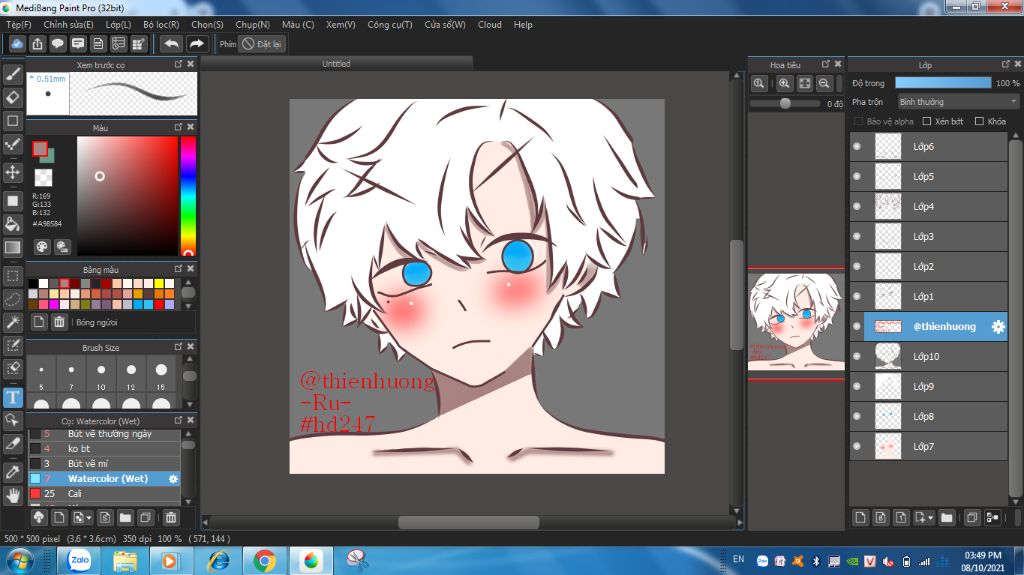Toggle visibility of Lớp7 layer

(x=857, y=446)
